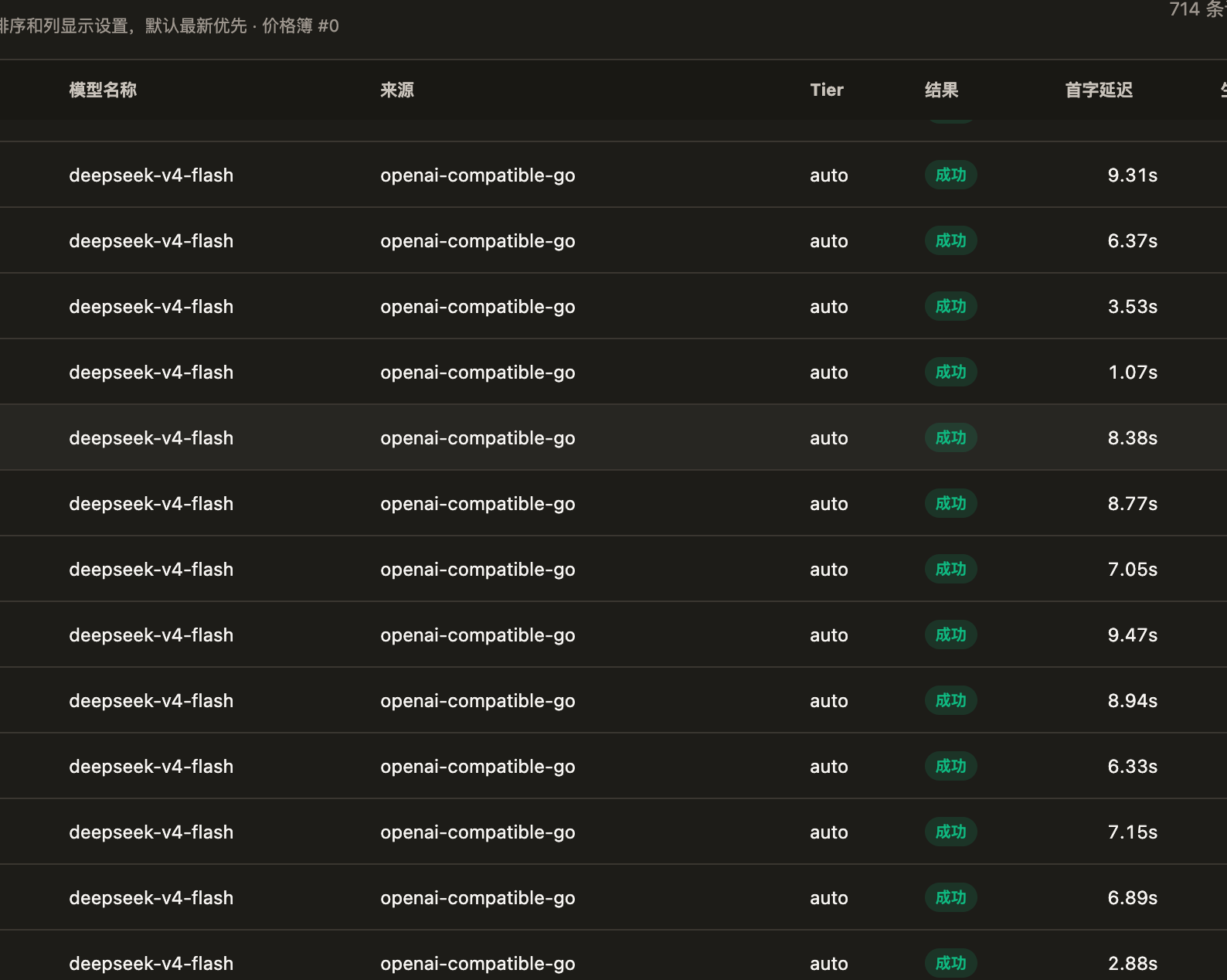The image size is (1227, 980).
Task: Select the 6.37s latency cell
Action: pyautogui.click(x=1133, y=241)
